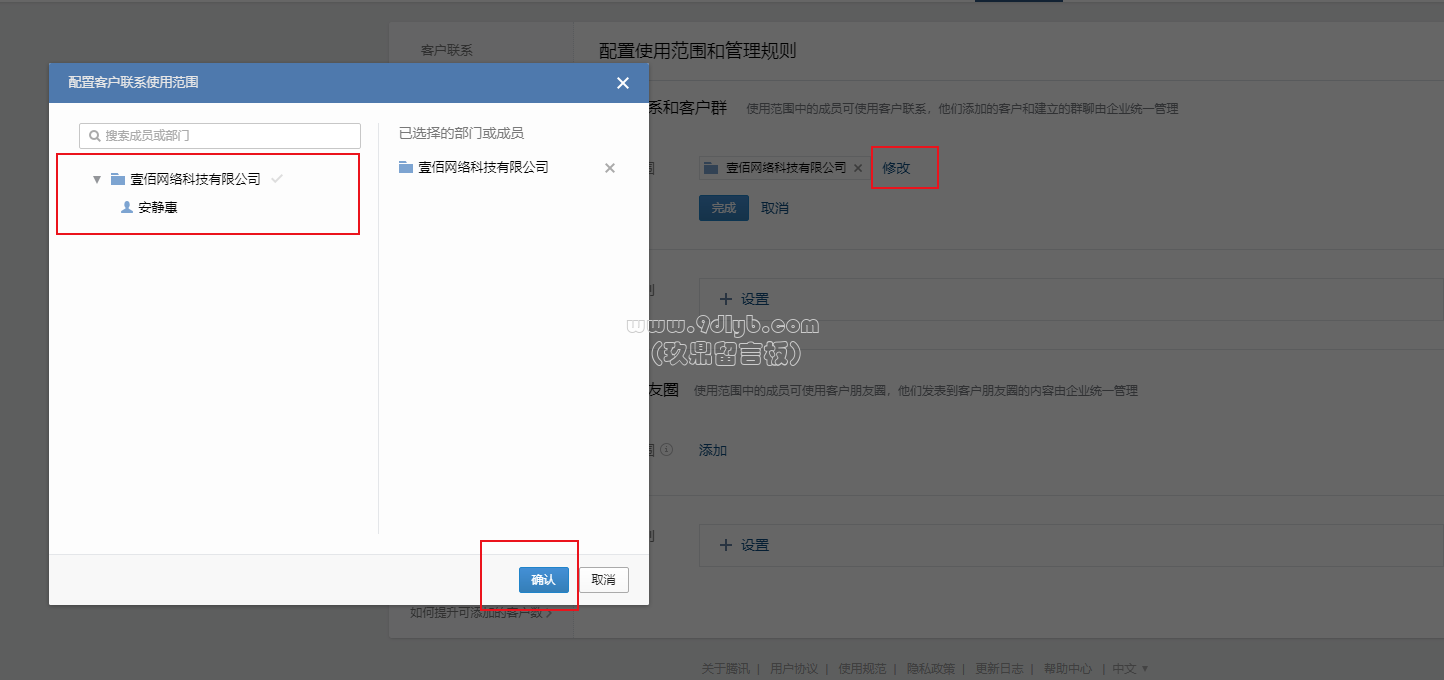This screenshot has width=1444, height=680.
Task: Open 关于腾讯 footer link
Action: pos(725,668)
